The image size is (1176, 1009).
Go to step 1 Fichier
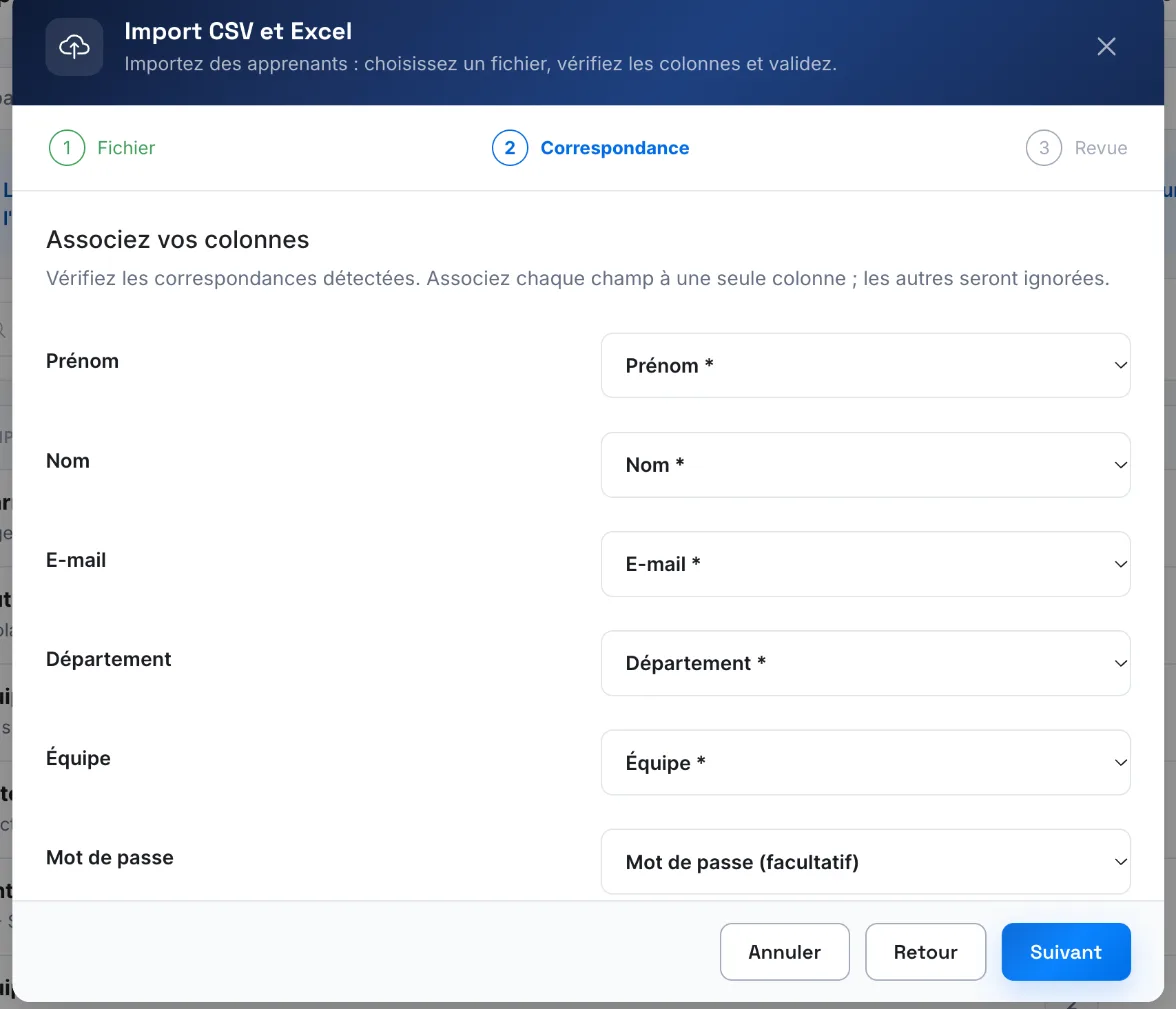pos(102,148)
